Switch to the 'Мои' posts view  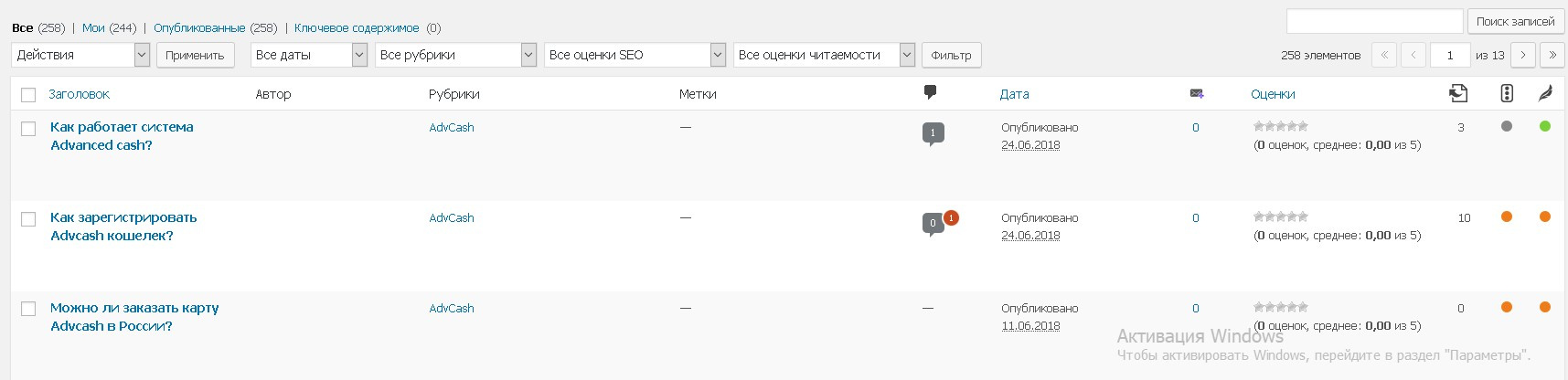(93, 28)
